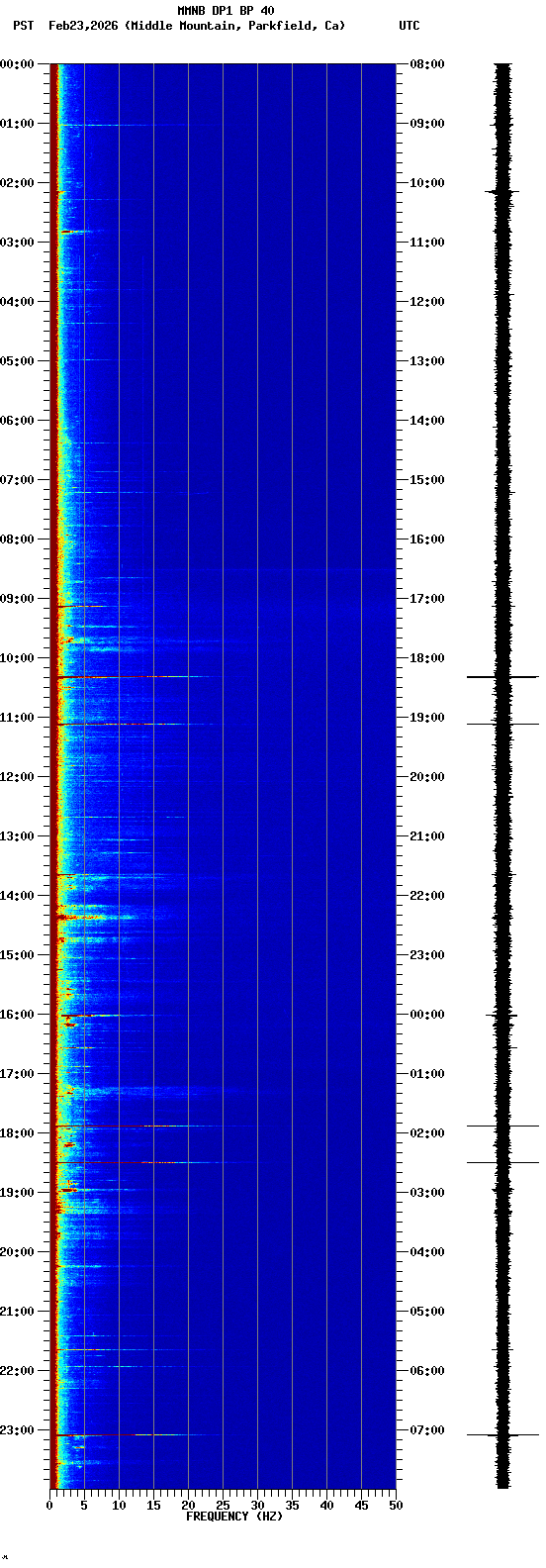Click the "40" frequency tick label
The image size is (546, 1568).
(326, 1506)
